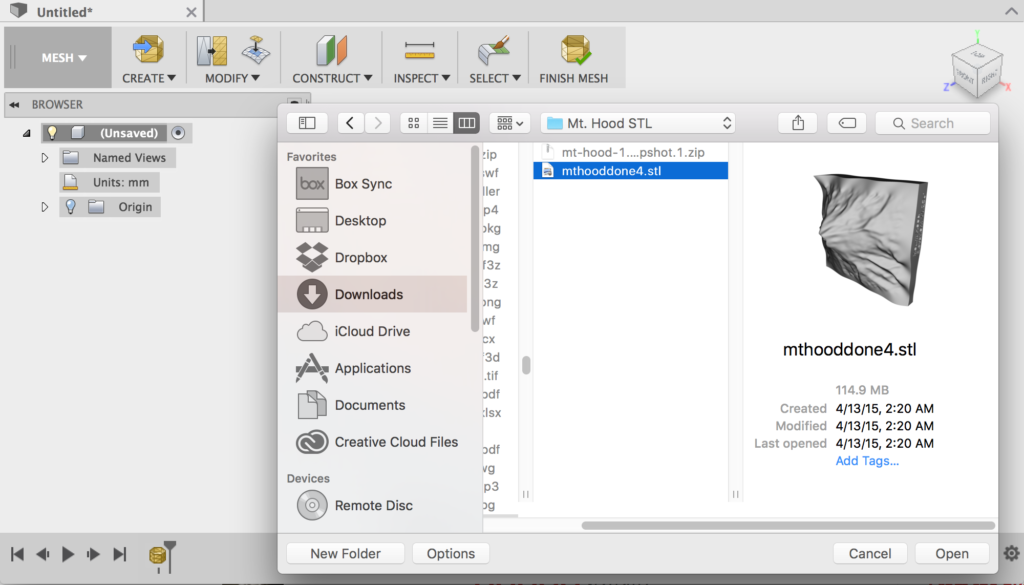This screenshot has height=585, width=1024.
Task: Open the SELECT dropdown menu
Action: [494, 78]
